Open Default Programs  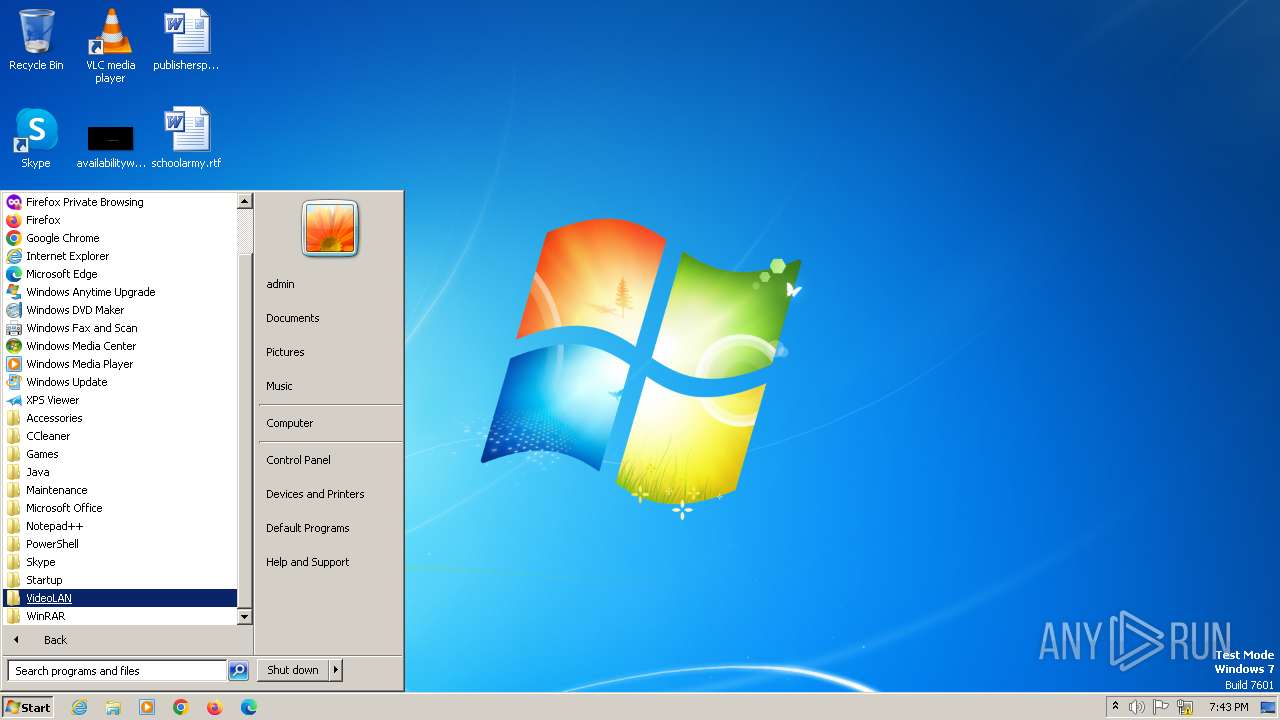click(x=330, y=528)
